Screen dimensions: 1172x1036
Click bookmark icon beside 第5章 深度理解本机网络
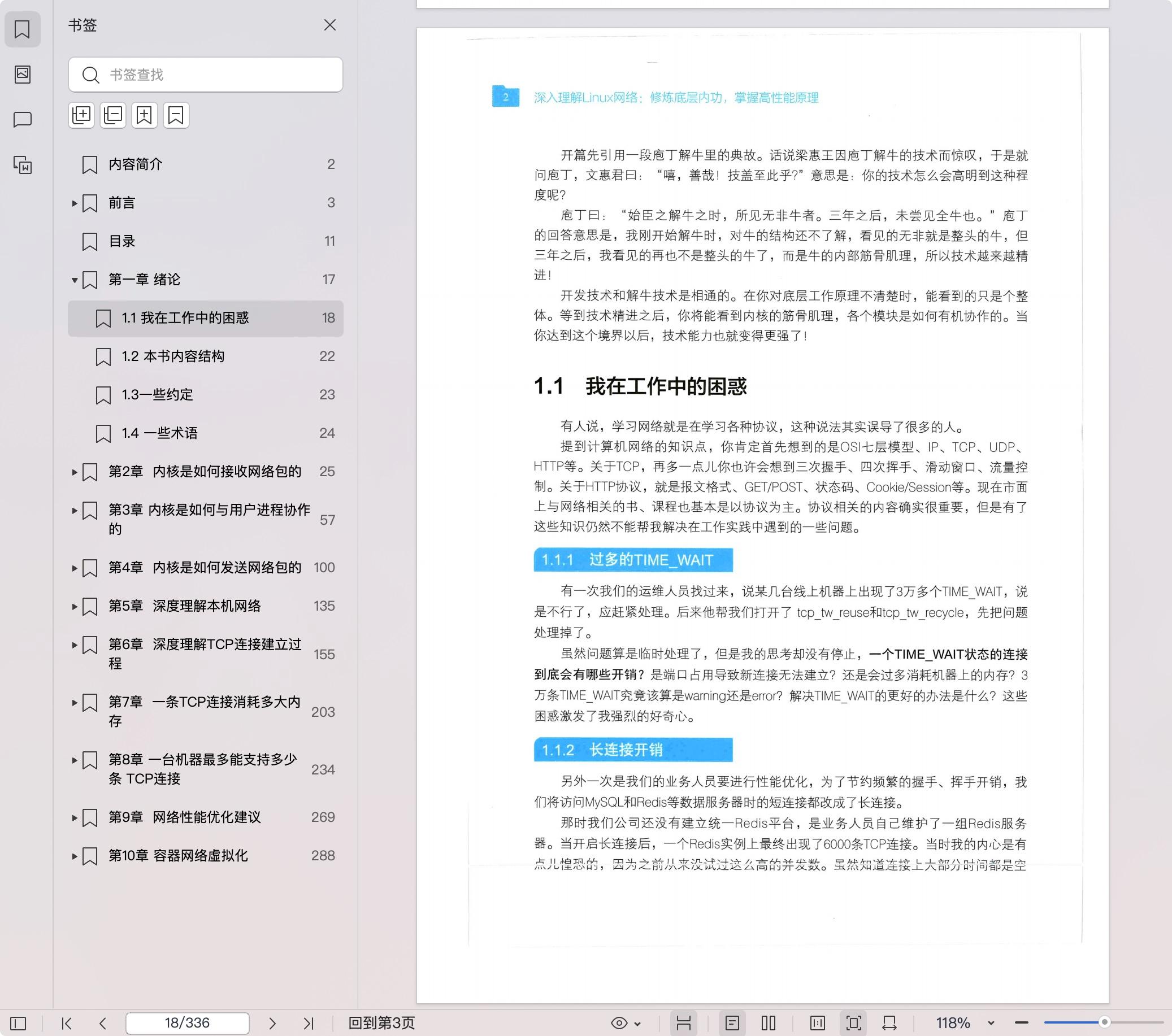click(x=90, y=607)
